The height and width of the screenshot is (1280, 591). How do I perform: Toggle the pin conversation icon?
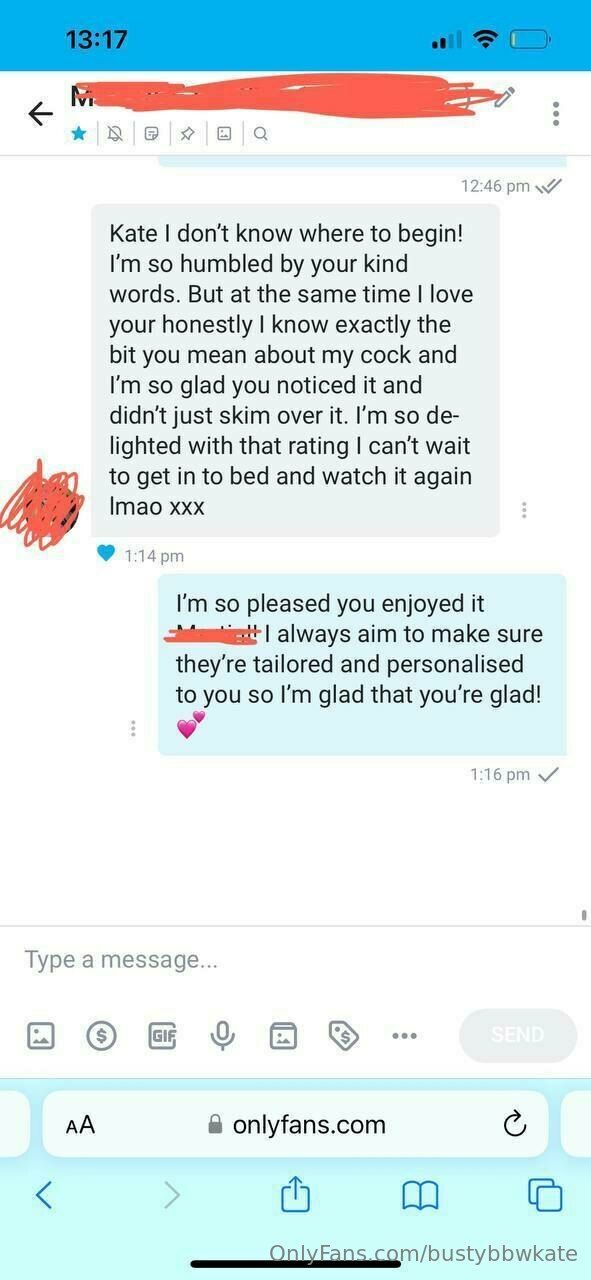coord(187,133)
